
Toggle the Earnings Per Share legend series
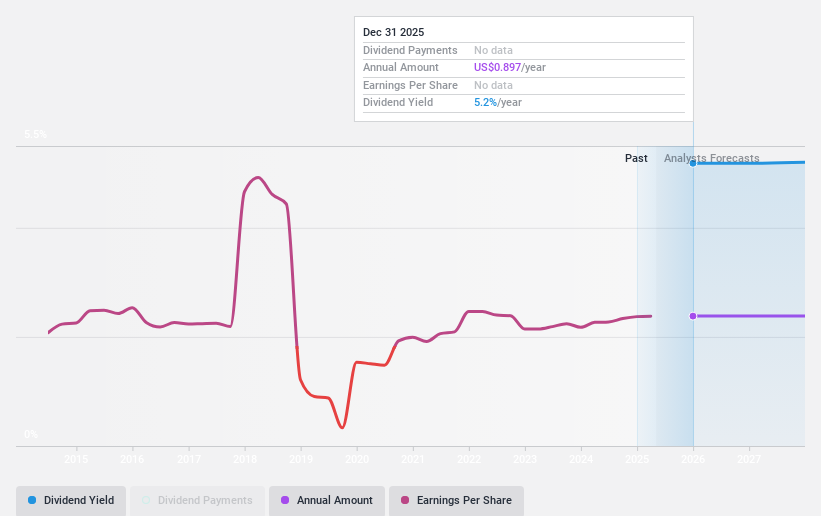click(x=456, y=500)
